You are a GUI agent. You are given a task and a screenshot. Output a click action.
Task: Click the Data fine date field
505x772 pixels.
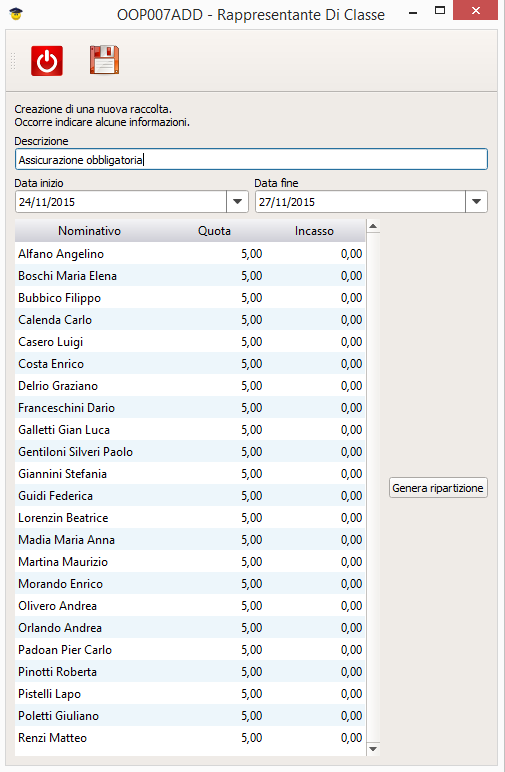coord(360,202)
